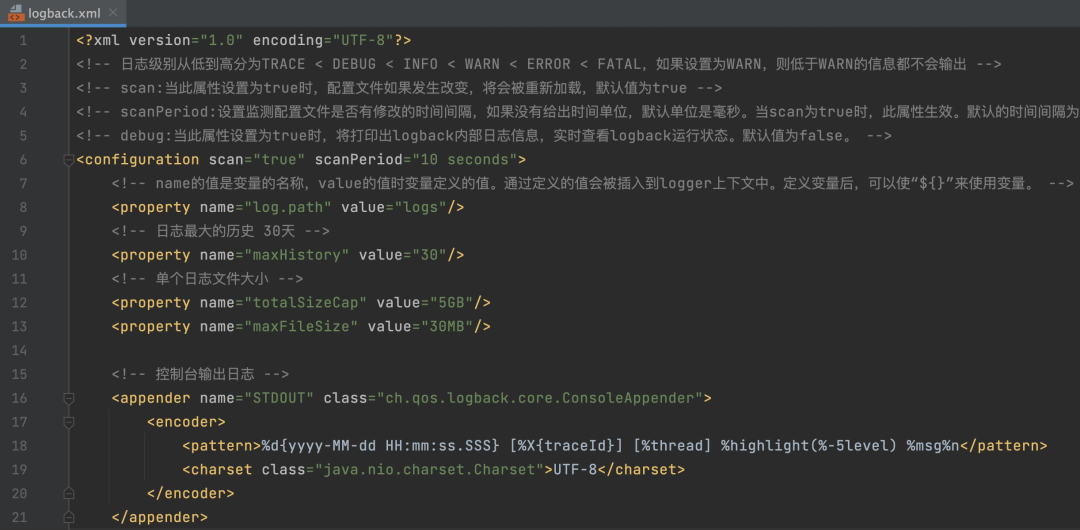Click line number 1 in the gutter
This screenshot has width=1080, height=530.
(23, 41)
